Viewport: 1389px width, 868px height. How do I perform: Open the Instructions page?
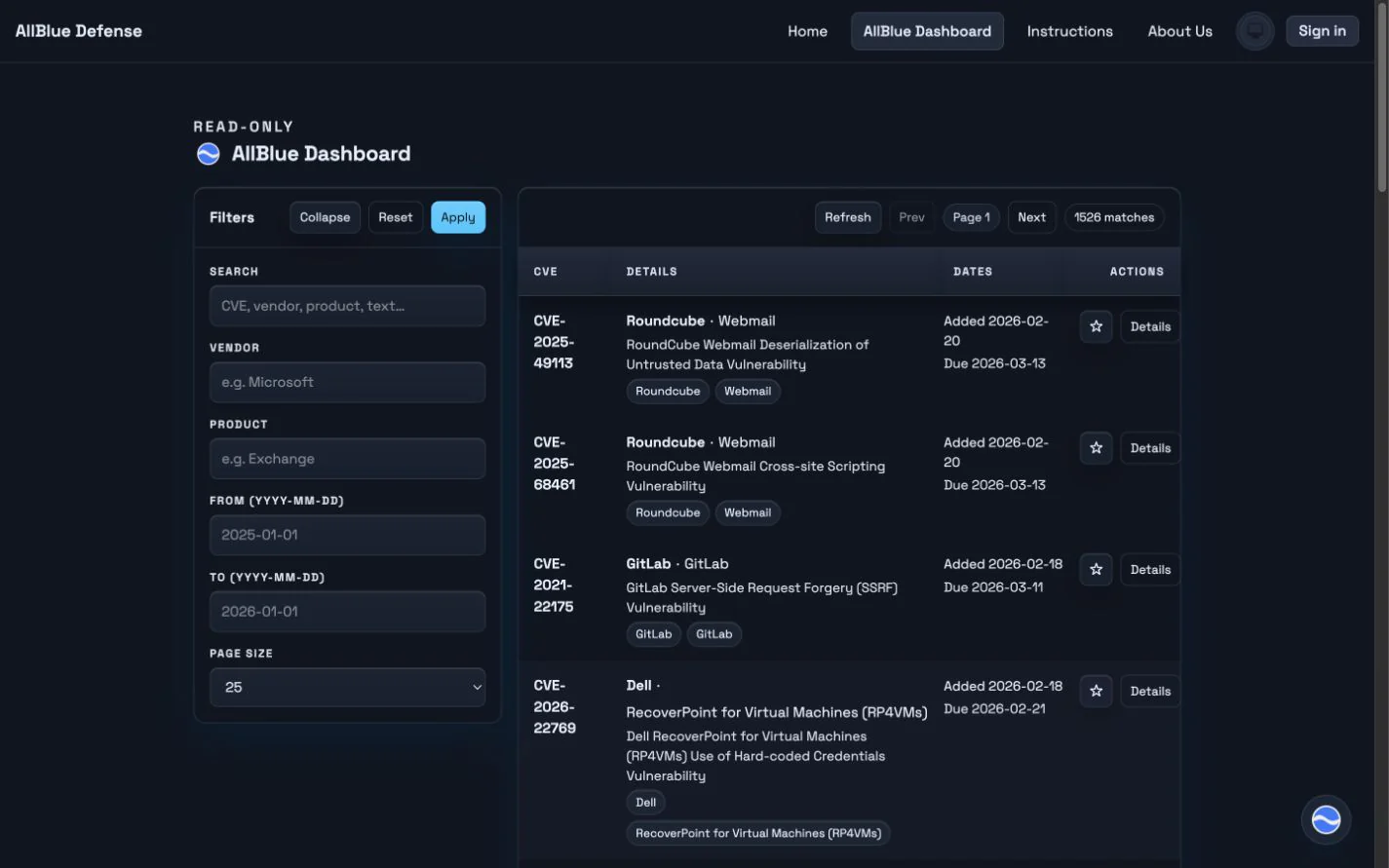click(x=1069, y=31)
